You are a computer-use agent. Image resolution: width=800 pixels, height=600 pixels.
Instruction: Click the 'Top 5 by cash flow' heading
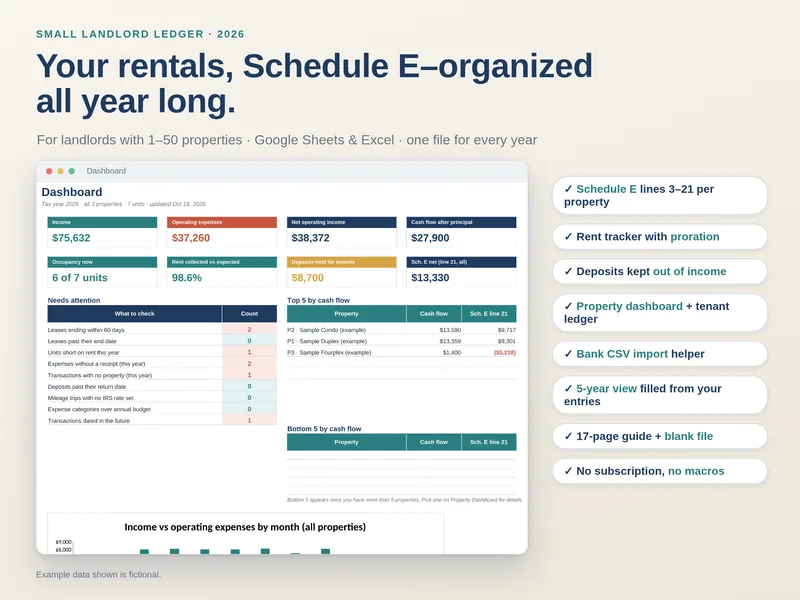coord(318,301)
